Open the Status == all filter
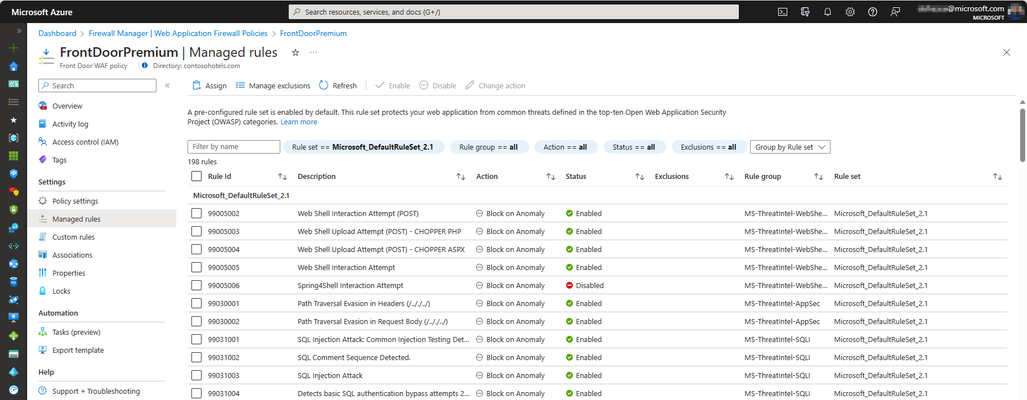This screenshot has width=1027, height=400. pyautogui.click(x=634, y=147)
